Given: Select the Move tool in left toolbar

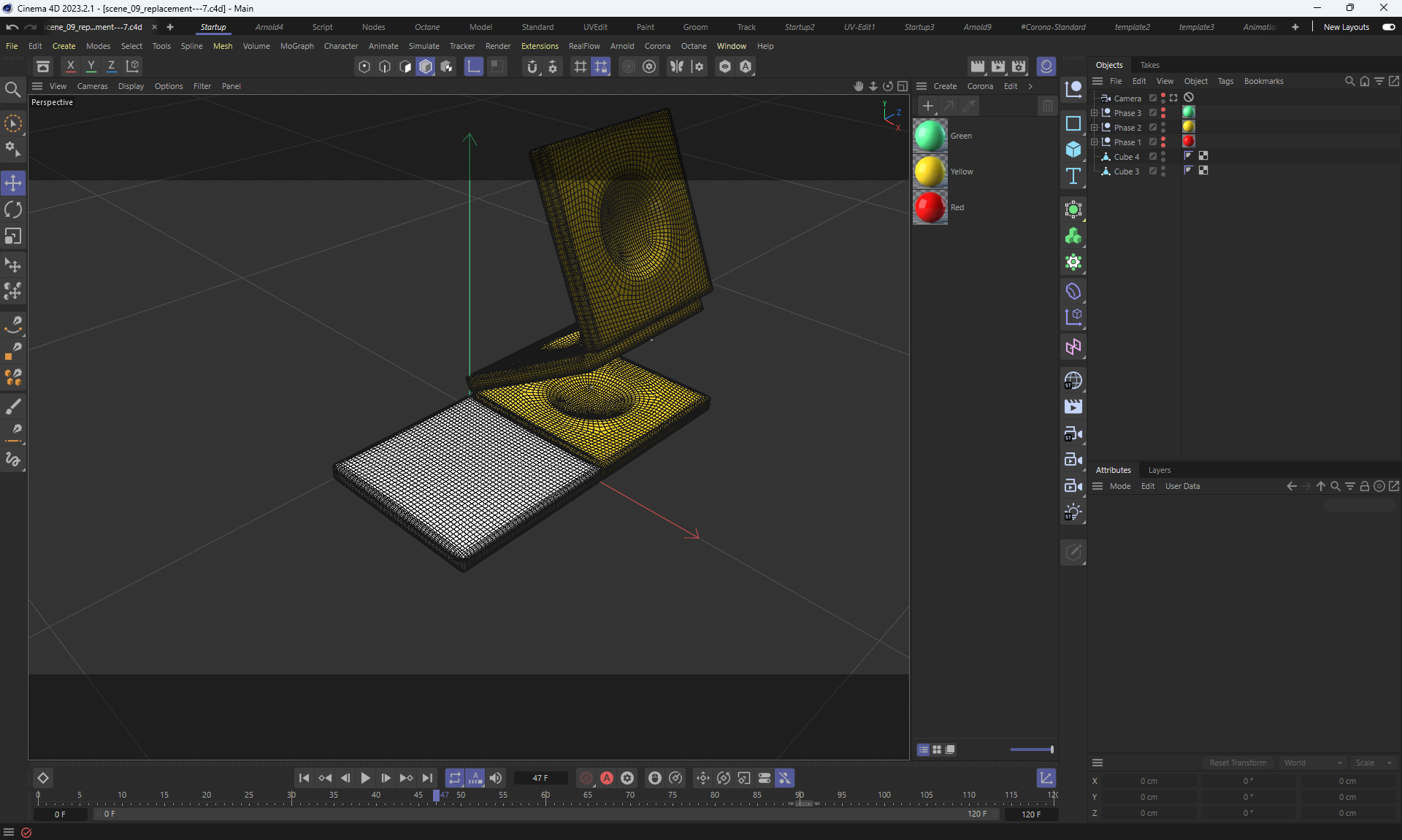Looking at the screenshot, I should click(x=13, y=183).
